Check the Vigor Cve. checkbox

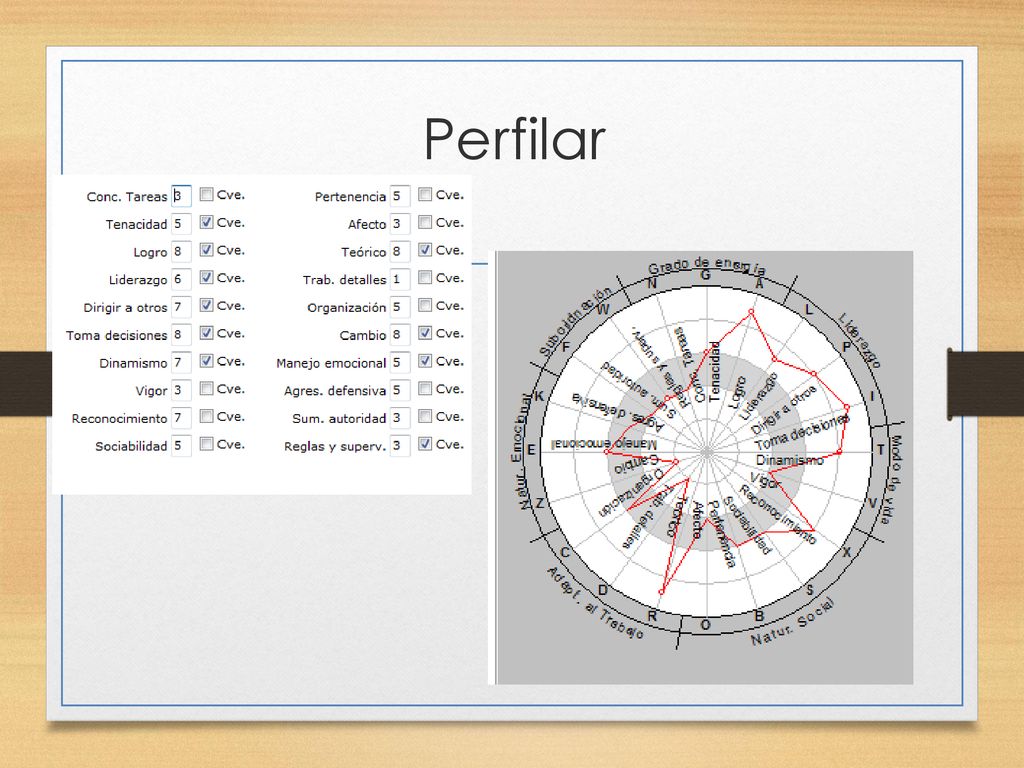tap(206, 389)
